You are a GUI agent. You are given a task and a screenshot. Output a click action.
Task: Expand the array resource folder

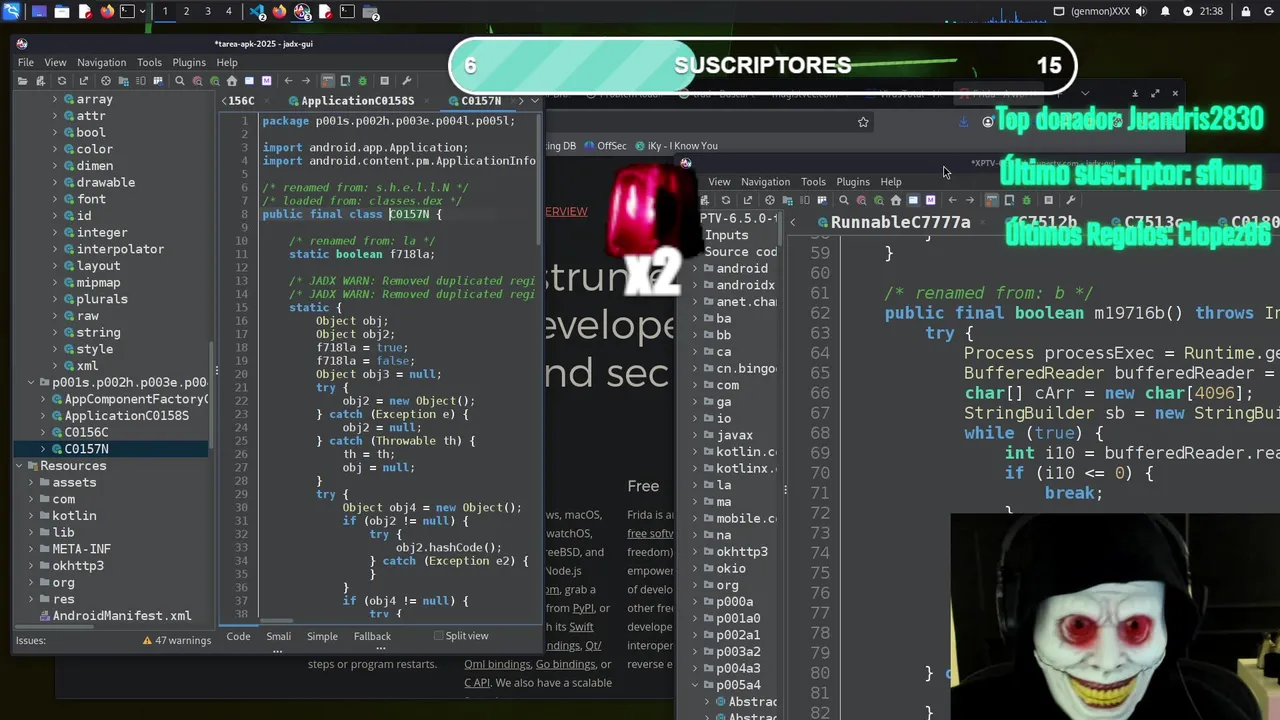(55, 99)
